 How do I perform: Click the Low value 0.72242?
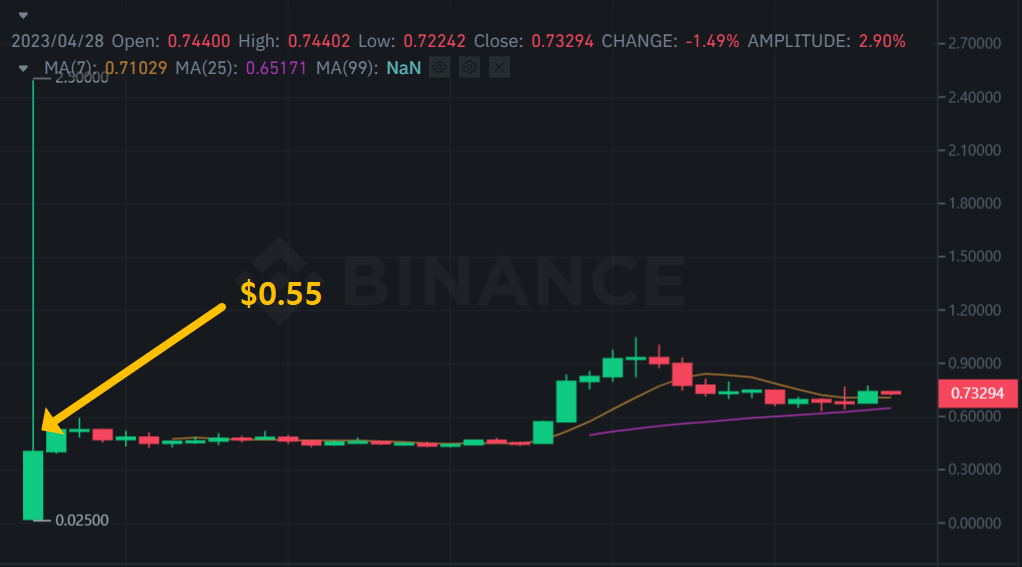click(x=434, y=41)
